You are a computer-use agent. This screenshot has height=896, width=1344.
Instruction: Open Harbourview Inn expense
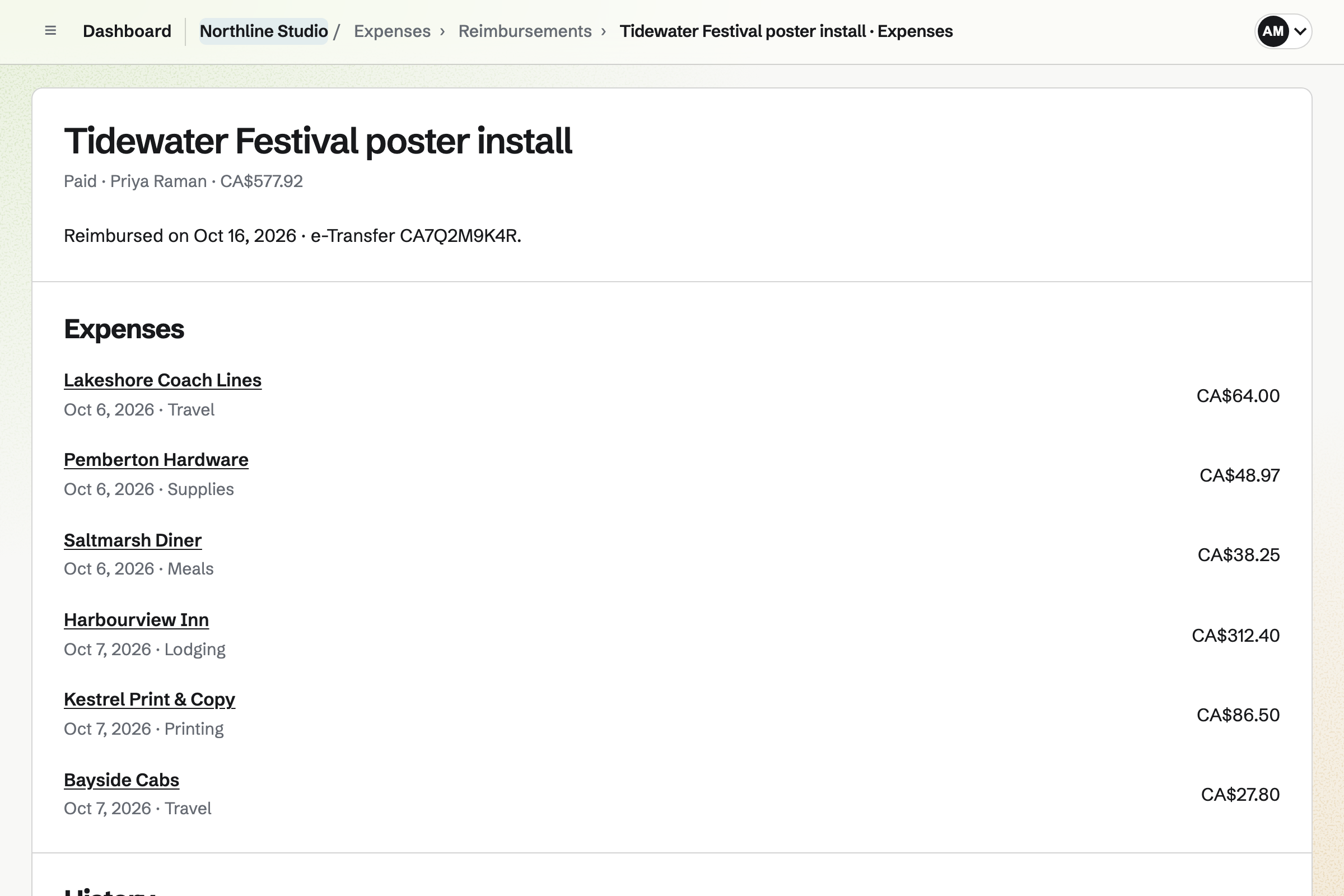pyautogui.click(x=137, y=619)
